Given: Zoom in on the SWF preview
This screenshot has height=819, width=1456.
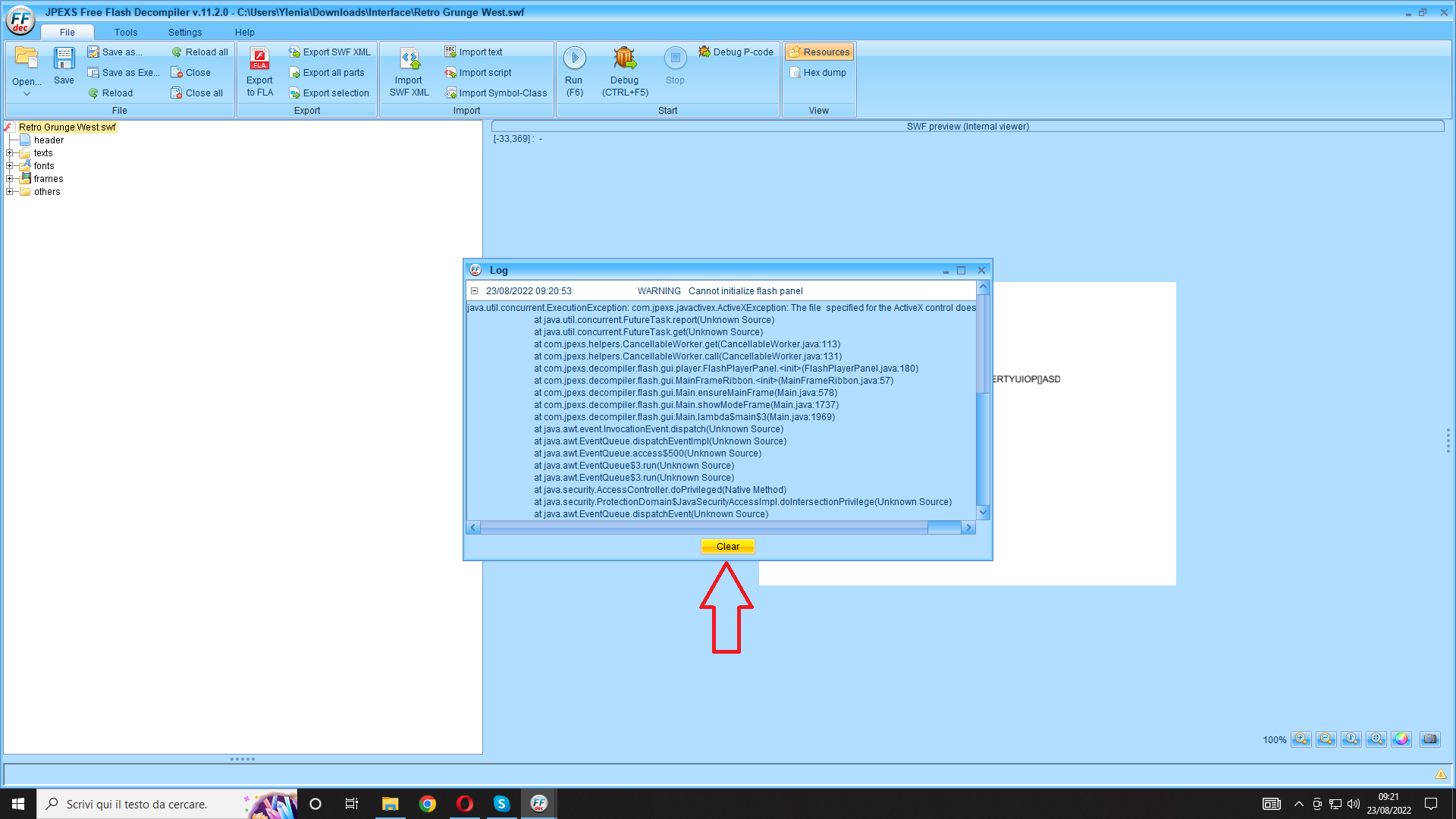Looking at the screenshot, I should [1301, 739].
